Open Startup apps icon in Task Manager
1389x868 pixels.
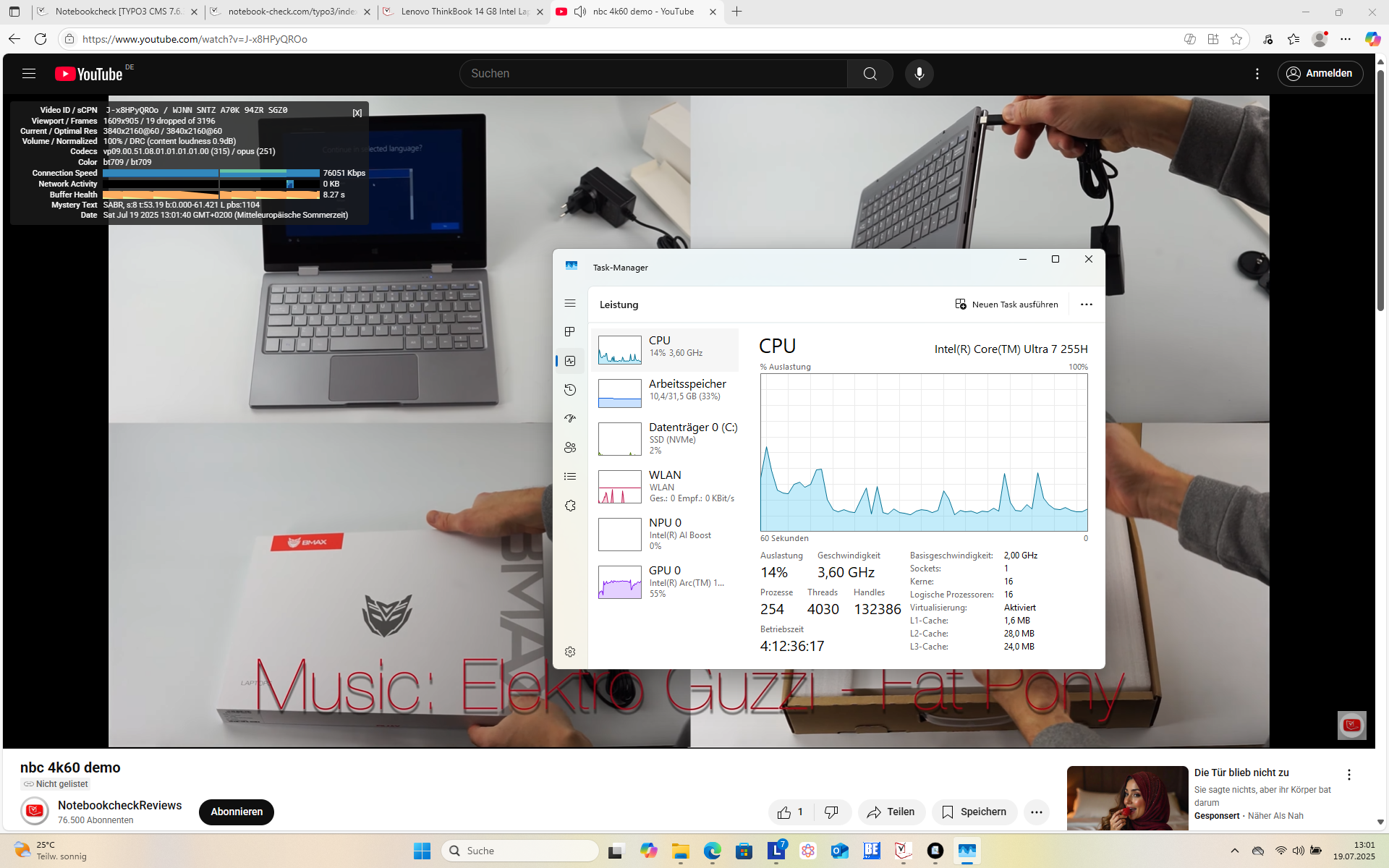click(570, 418)
